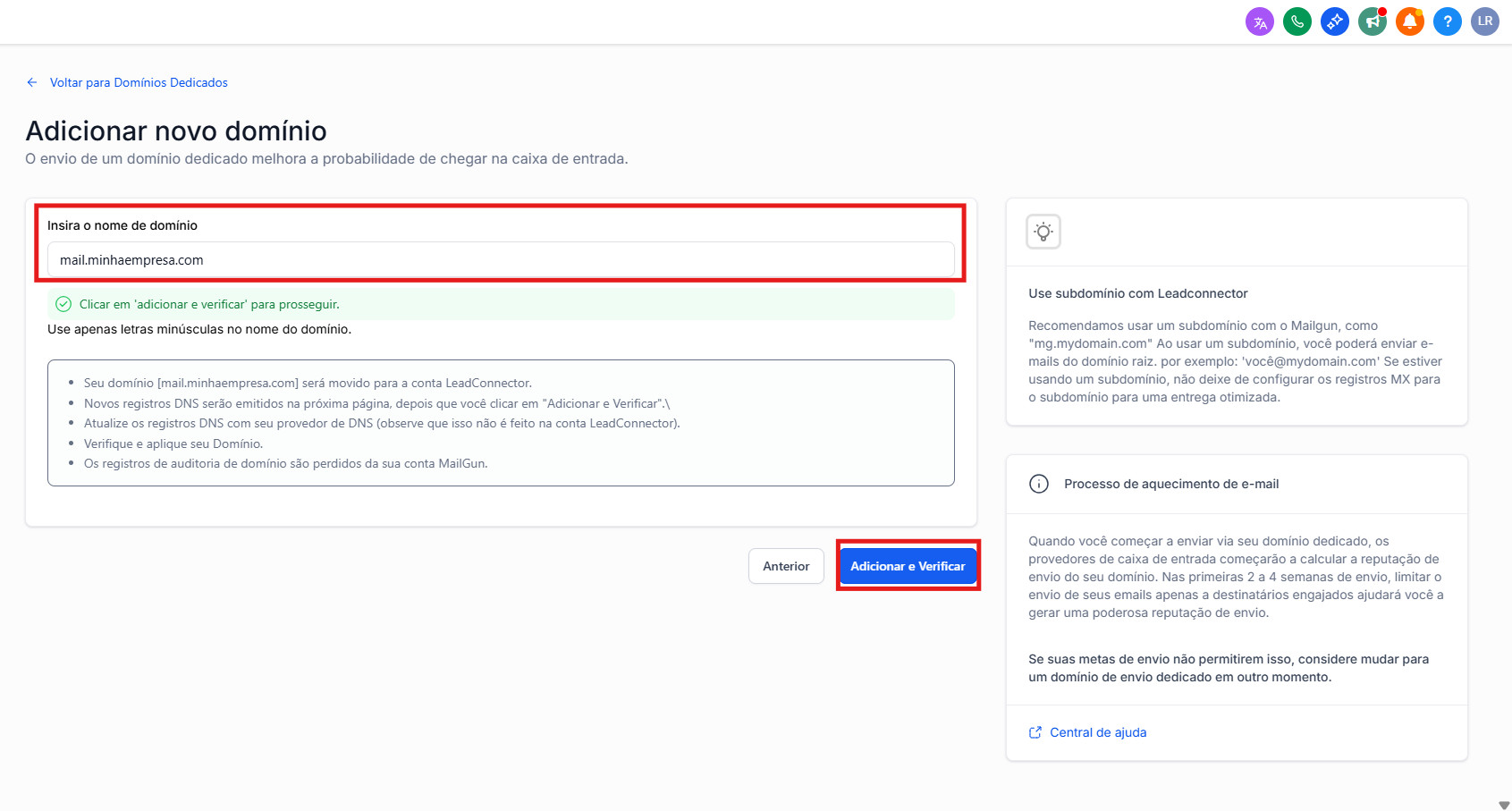Click the Adicionar e Verificar button
Image resolution: width=1512 pixels, height=811 pixels.
908,566
